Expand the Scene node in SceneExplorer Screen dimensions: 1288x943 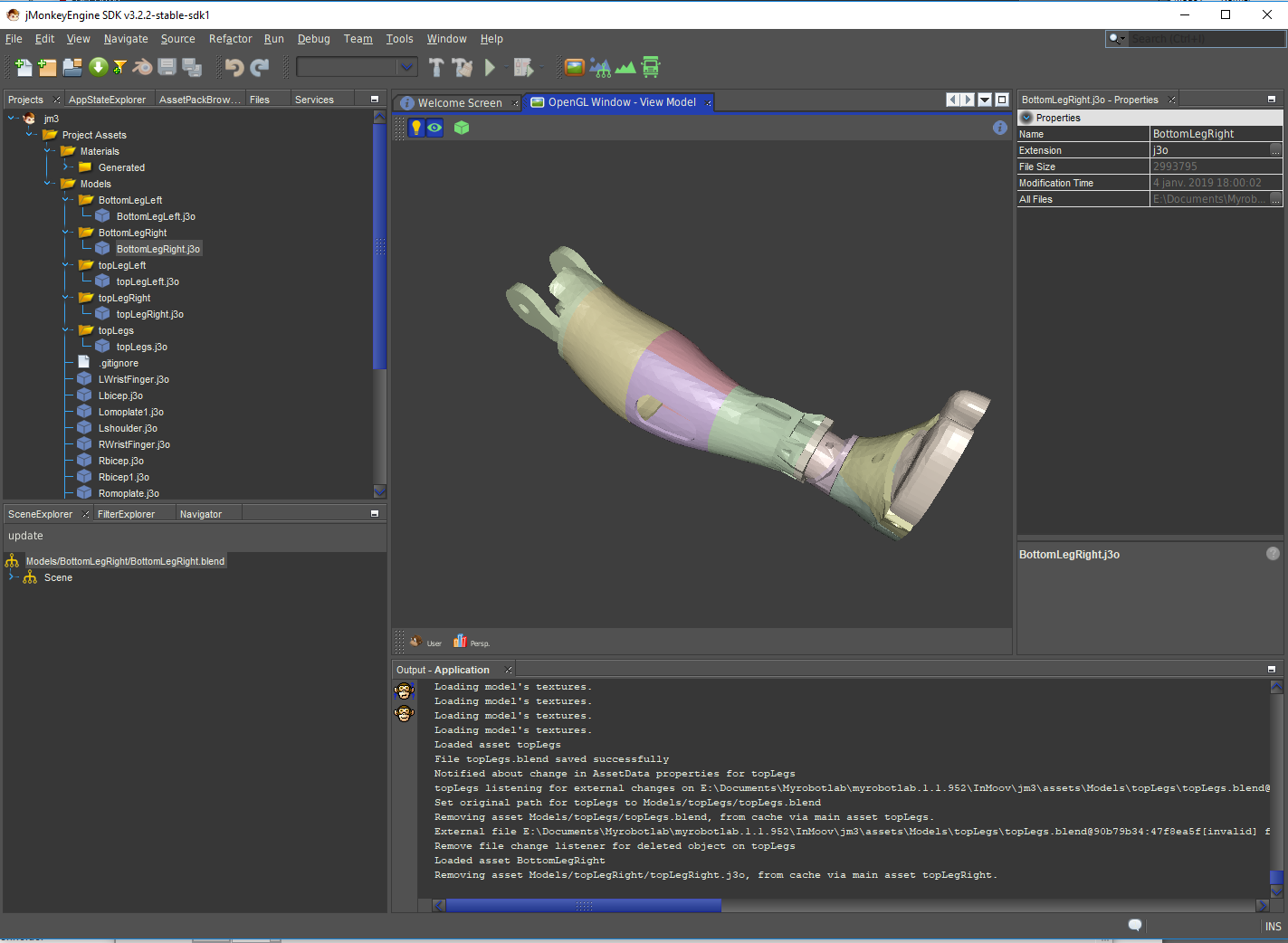click(x=12, y=577)
